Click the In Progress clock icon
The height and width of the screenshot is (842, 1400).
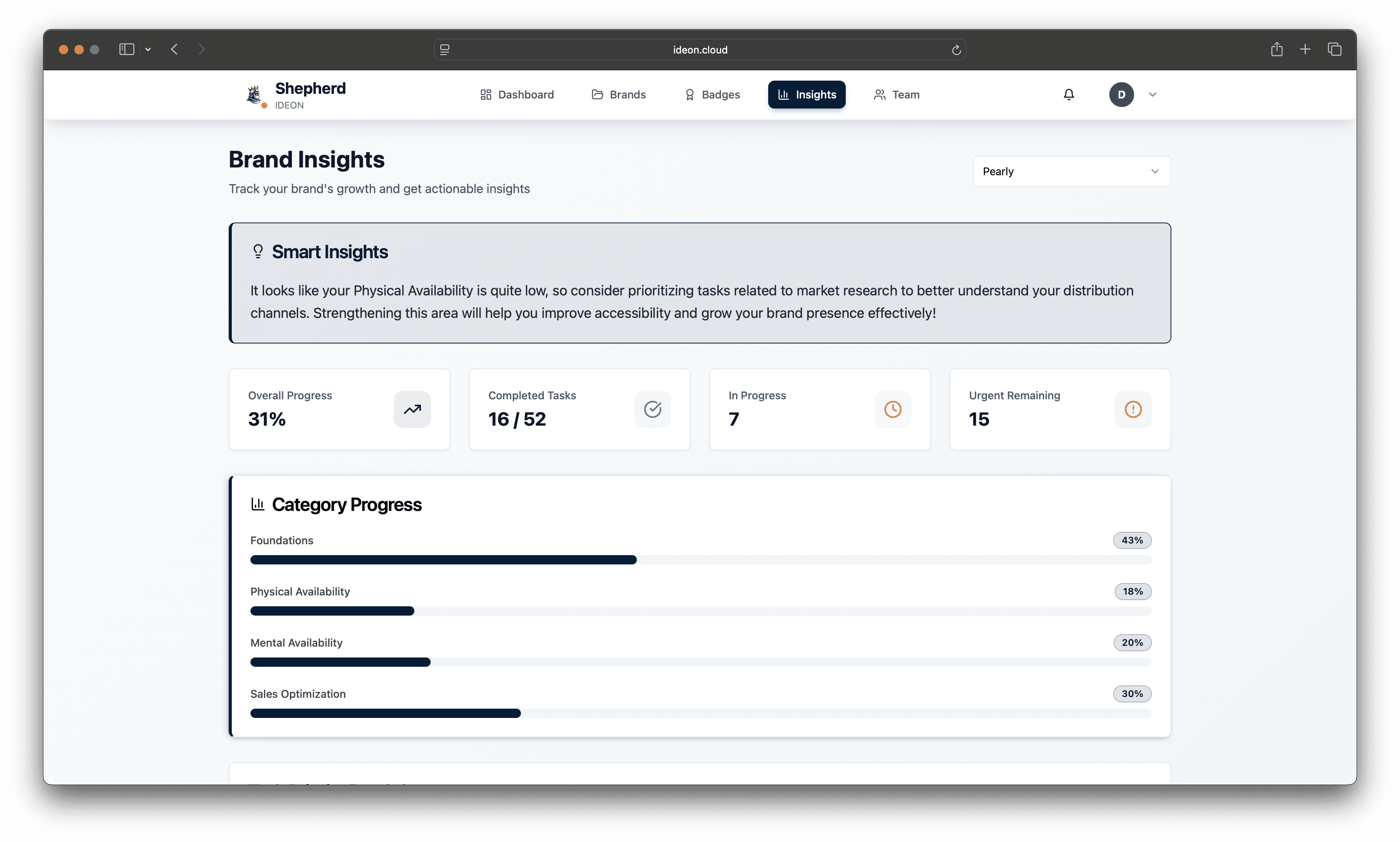[893, 409]
